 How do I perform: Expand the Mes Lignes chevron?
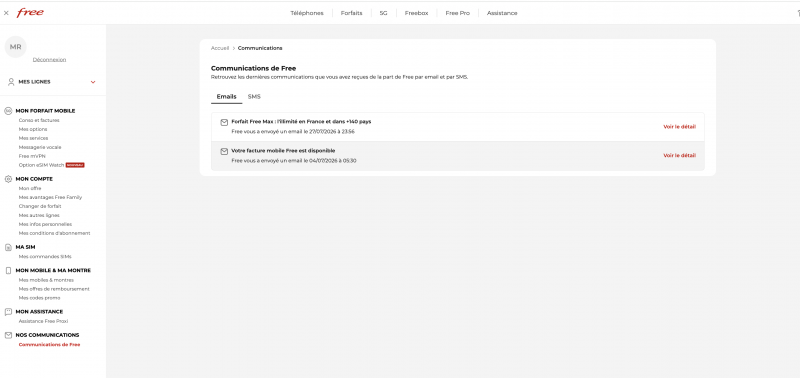[x=93, y=82]
